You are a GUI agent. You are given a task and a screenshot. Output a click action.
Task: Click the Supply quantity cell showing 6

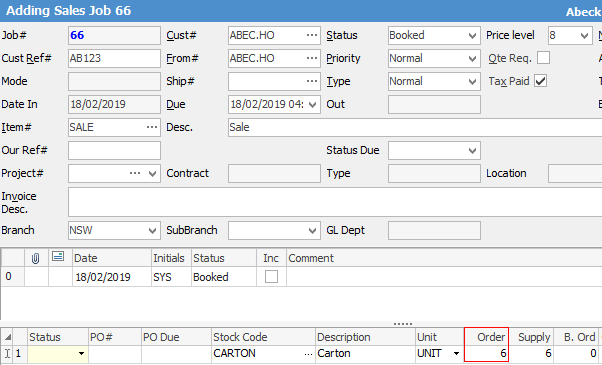tap(531, 353)
